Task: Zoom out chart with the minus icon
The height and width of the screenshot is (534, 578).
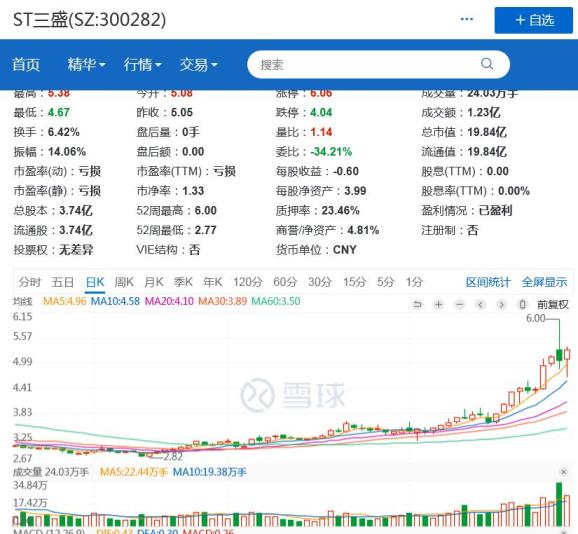Action: point(459,304)
